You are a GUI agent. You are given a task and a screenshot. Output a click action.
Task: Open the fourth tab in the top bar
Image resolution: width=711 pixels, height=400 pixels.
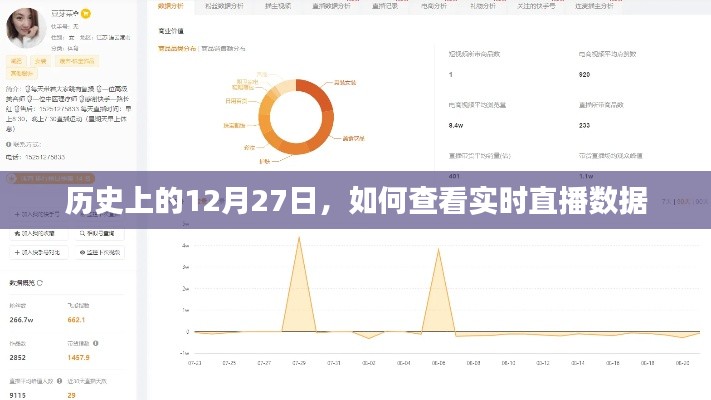click(x=331, y=6)
